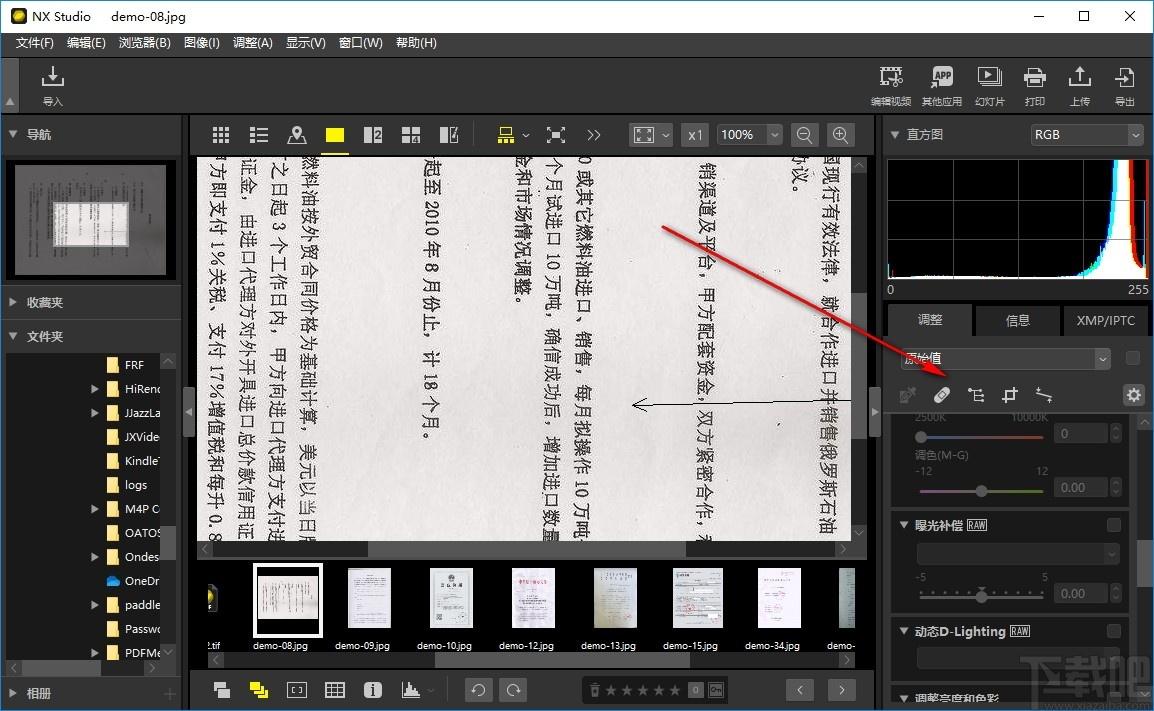Select the straighten tool

1044,395
